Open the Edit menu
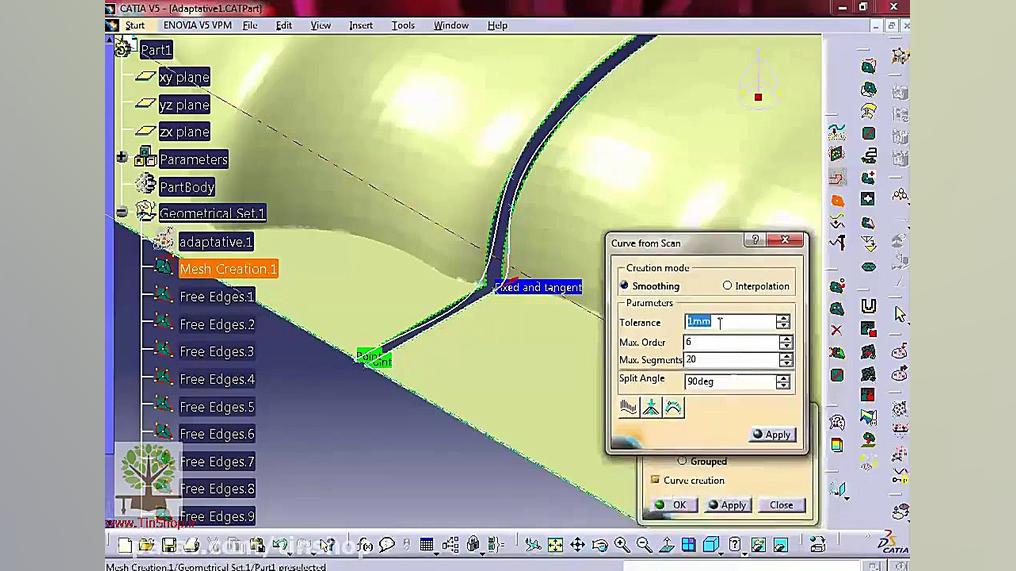The width and height of the screenshot is (1016, 571). point(284,25)
